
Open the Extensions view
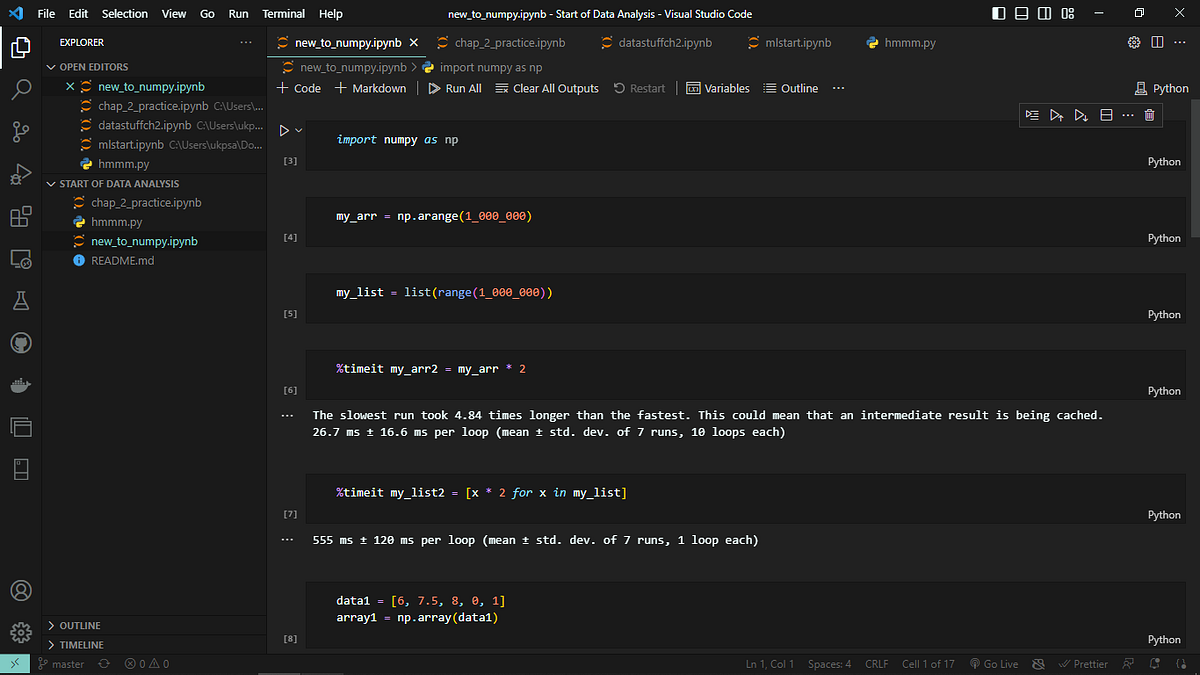[21, 217]
